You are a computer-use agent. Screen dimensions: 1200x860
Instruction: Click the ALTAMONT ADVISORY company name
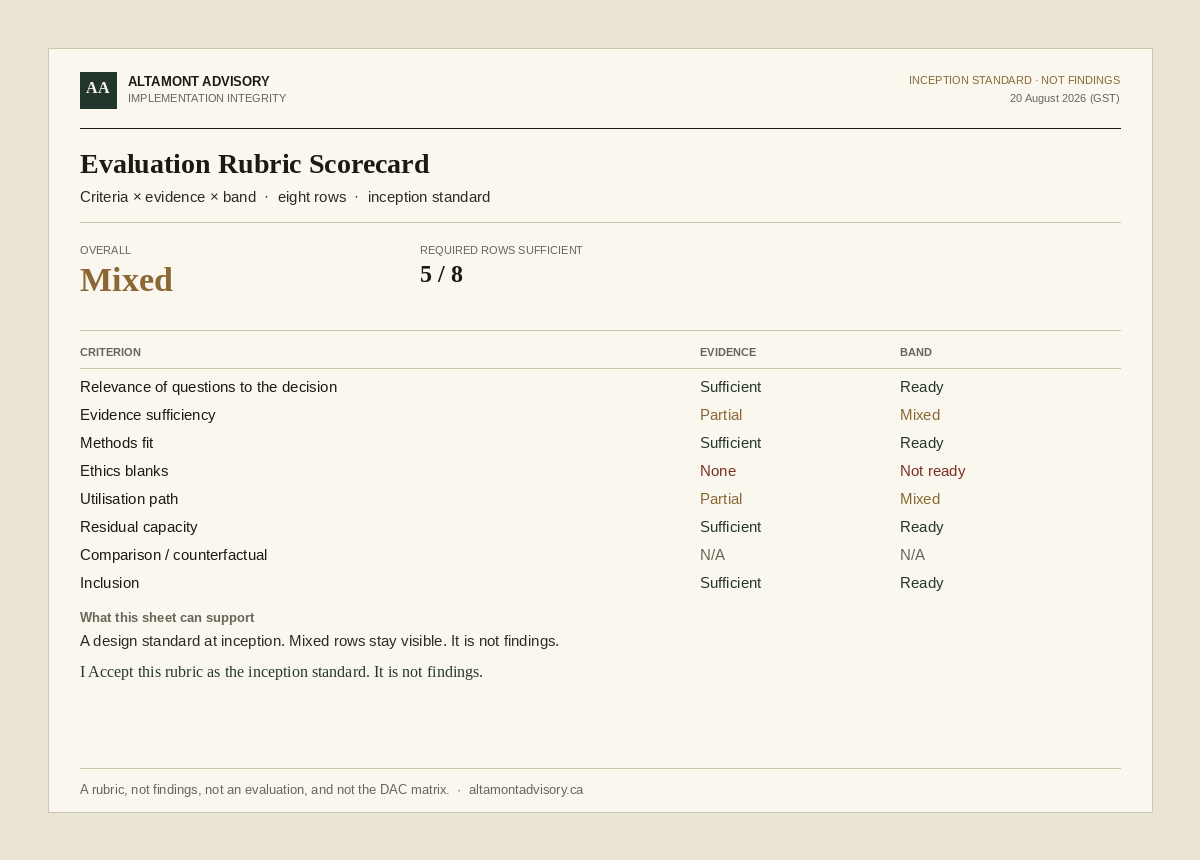199,81
